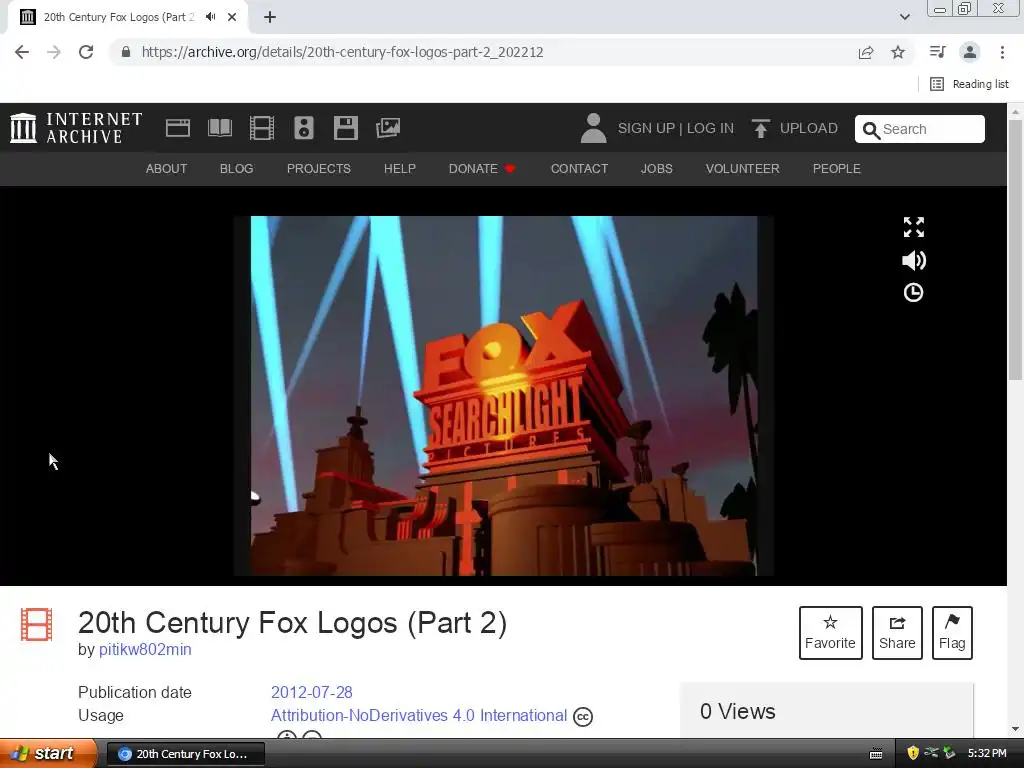Close the 20th Century Fox Logos tab
This screenshot has width=1024, height=768.
pyautogui.click(x=232, y=17)
